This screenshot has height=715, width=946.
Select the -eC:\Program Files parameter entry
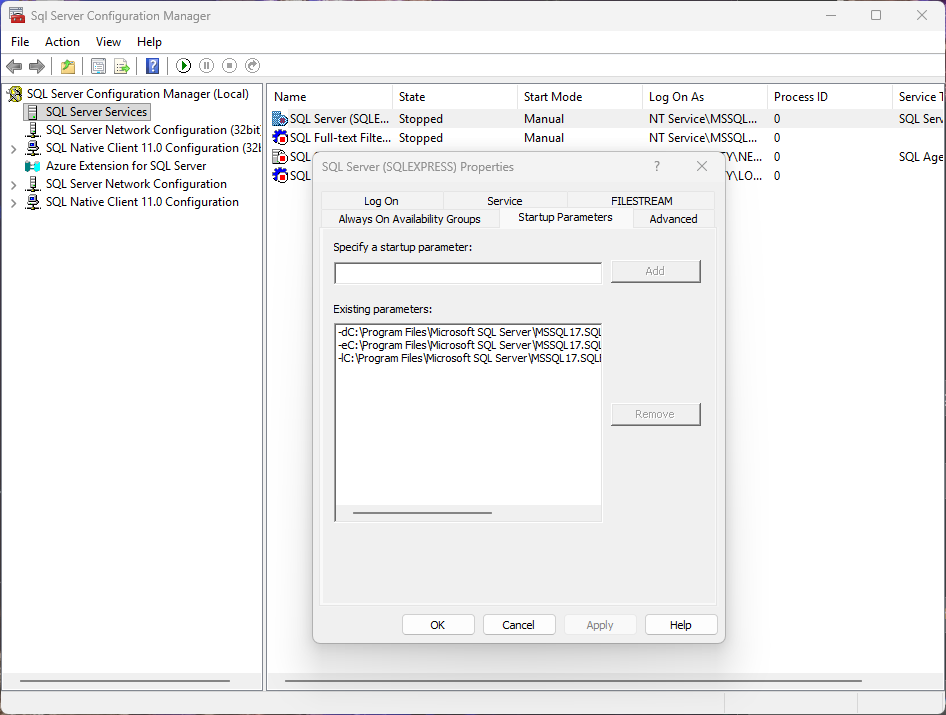[x=469, y=345]
